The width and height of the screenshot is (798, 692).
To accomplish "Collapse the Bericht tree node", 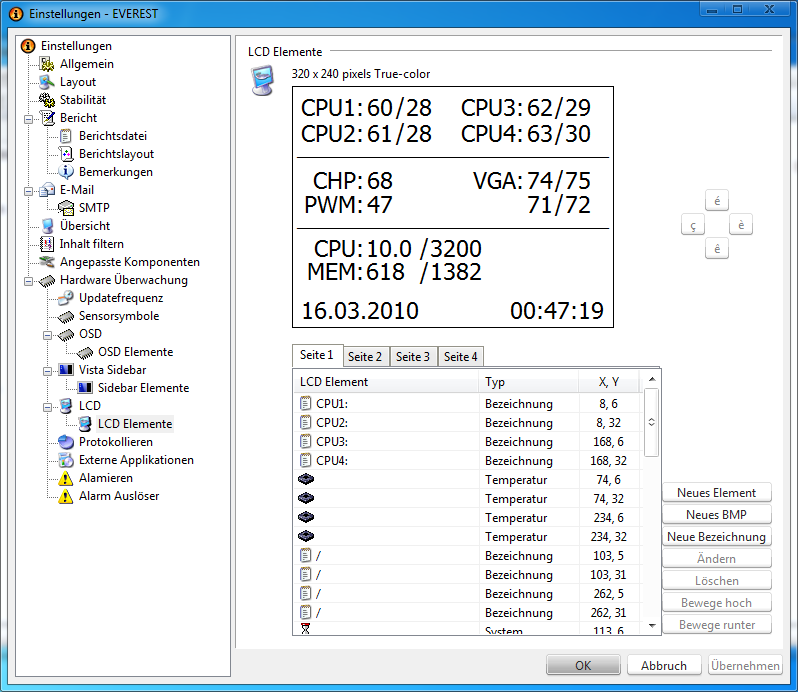I will [x=28, y=120].
